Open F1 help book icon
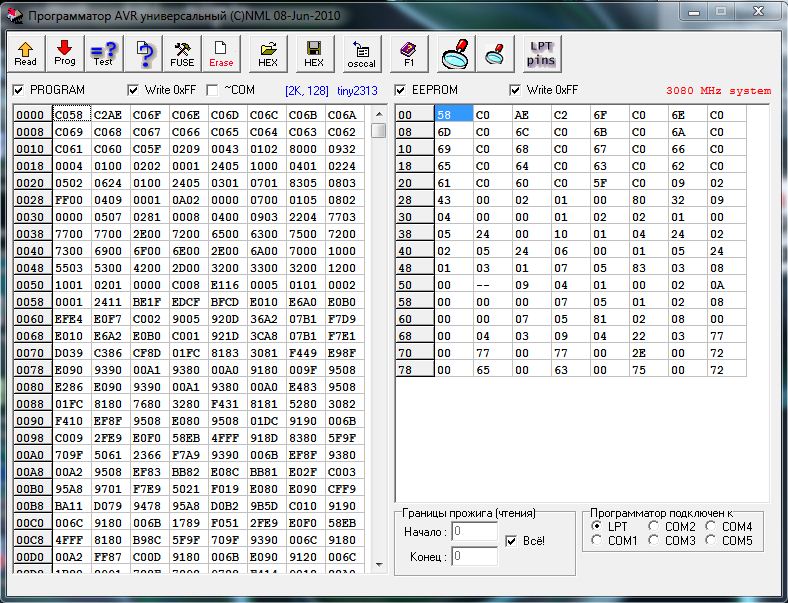This screenshot has height=603, width=788. [408, 53]
